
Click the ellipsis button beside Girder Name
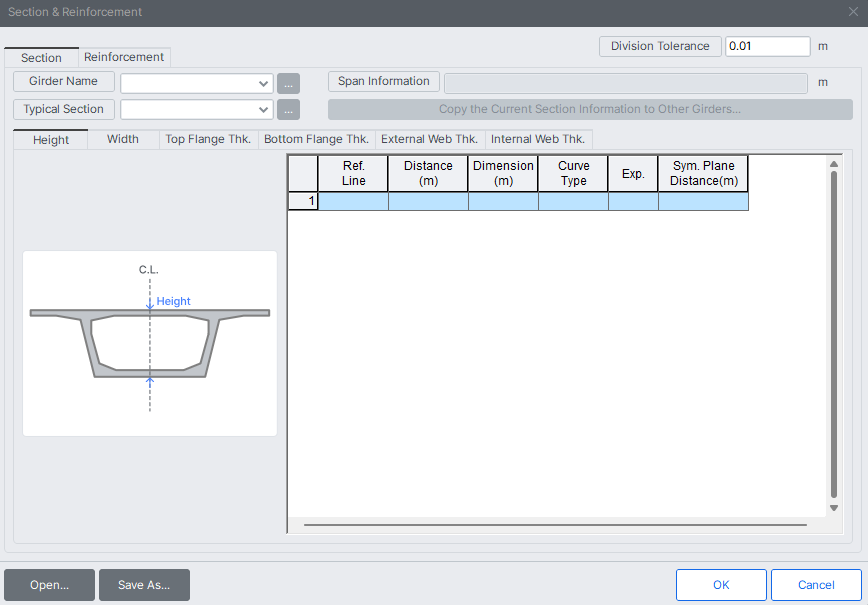click(288, 83)
